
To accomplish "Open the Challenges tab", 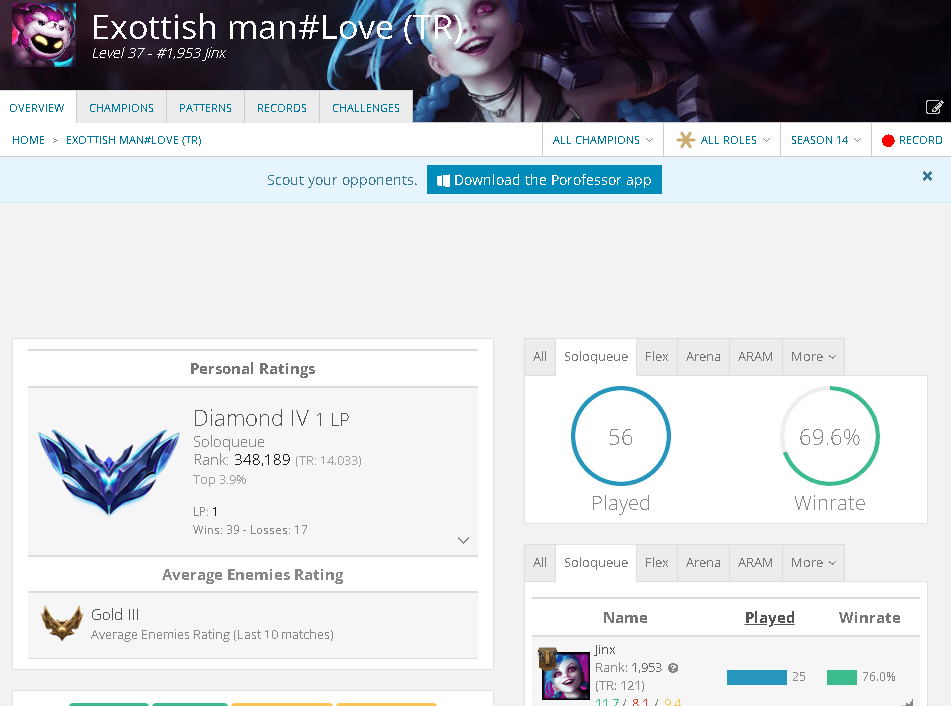I will [x=366, y=107].
